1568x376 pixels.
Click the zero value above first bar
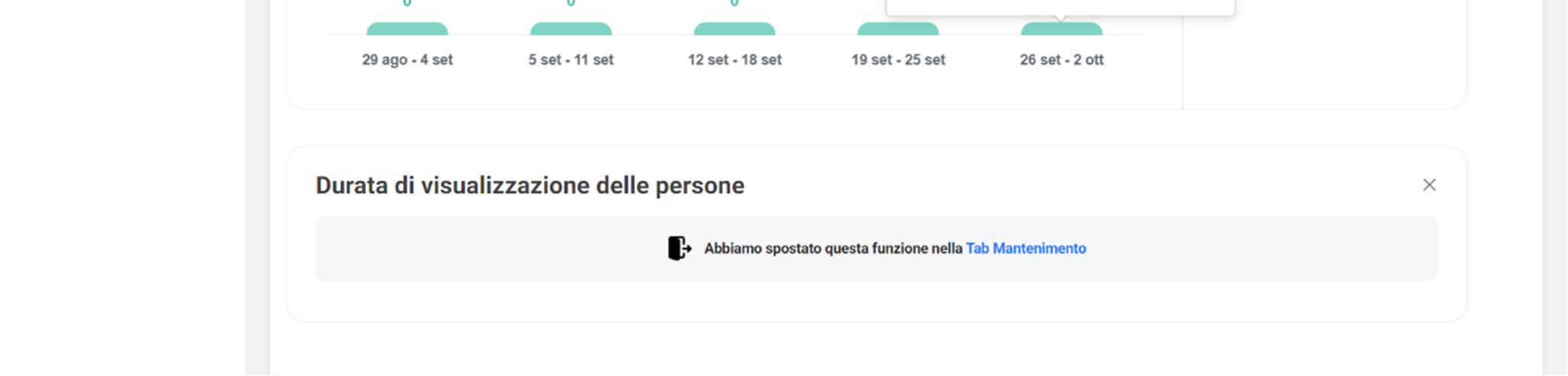tap(407, 3)
